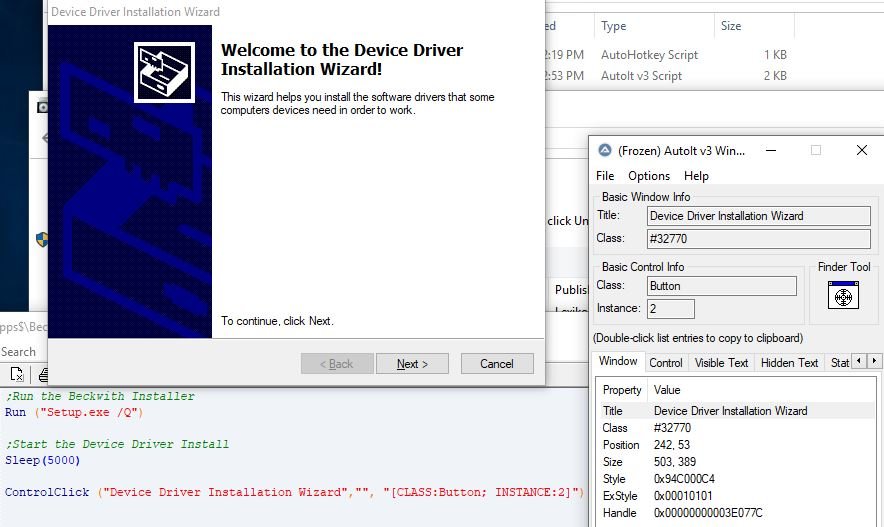Click the Property column header
Viewport: 884px width, 527px height.
[622, 390]
